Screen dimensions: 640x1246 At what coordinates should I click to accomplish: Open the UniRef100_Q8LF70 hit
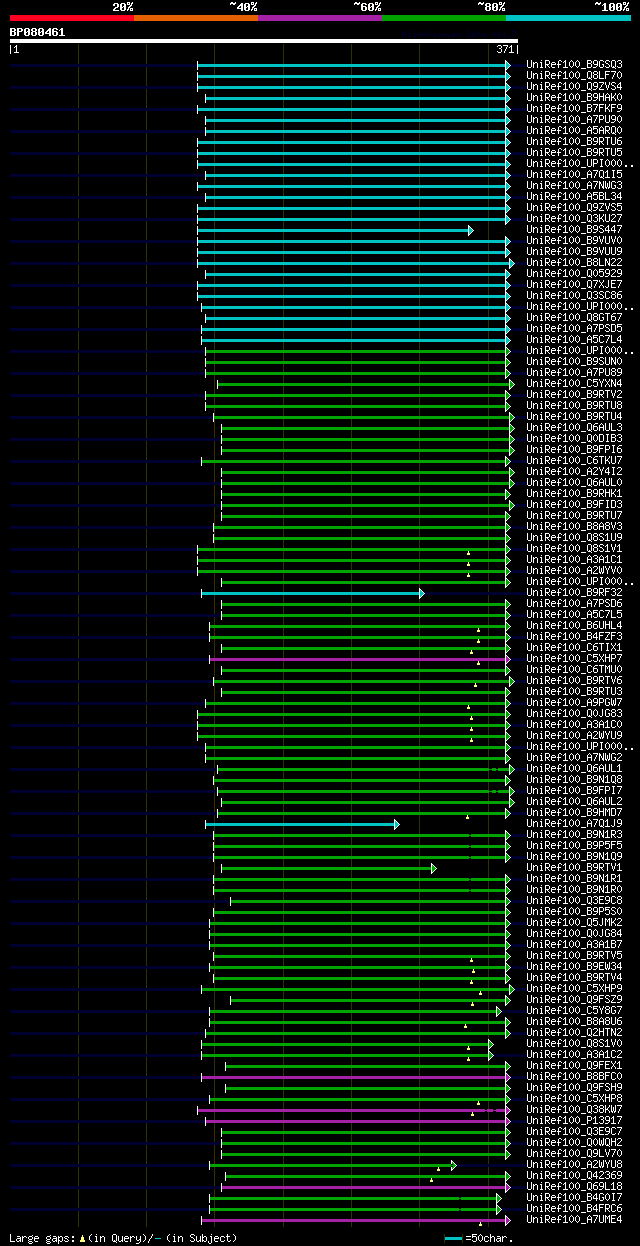coord(575,75)
